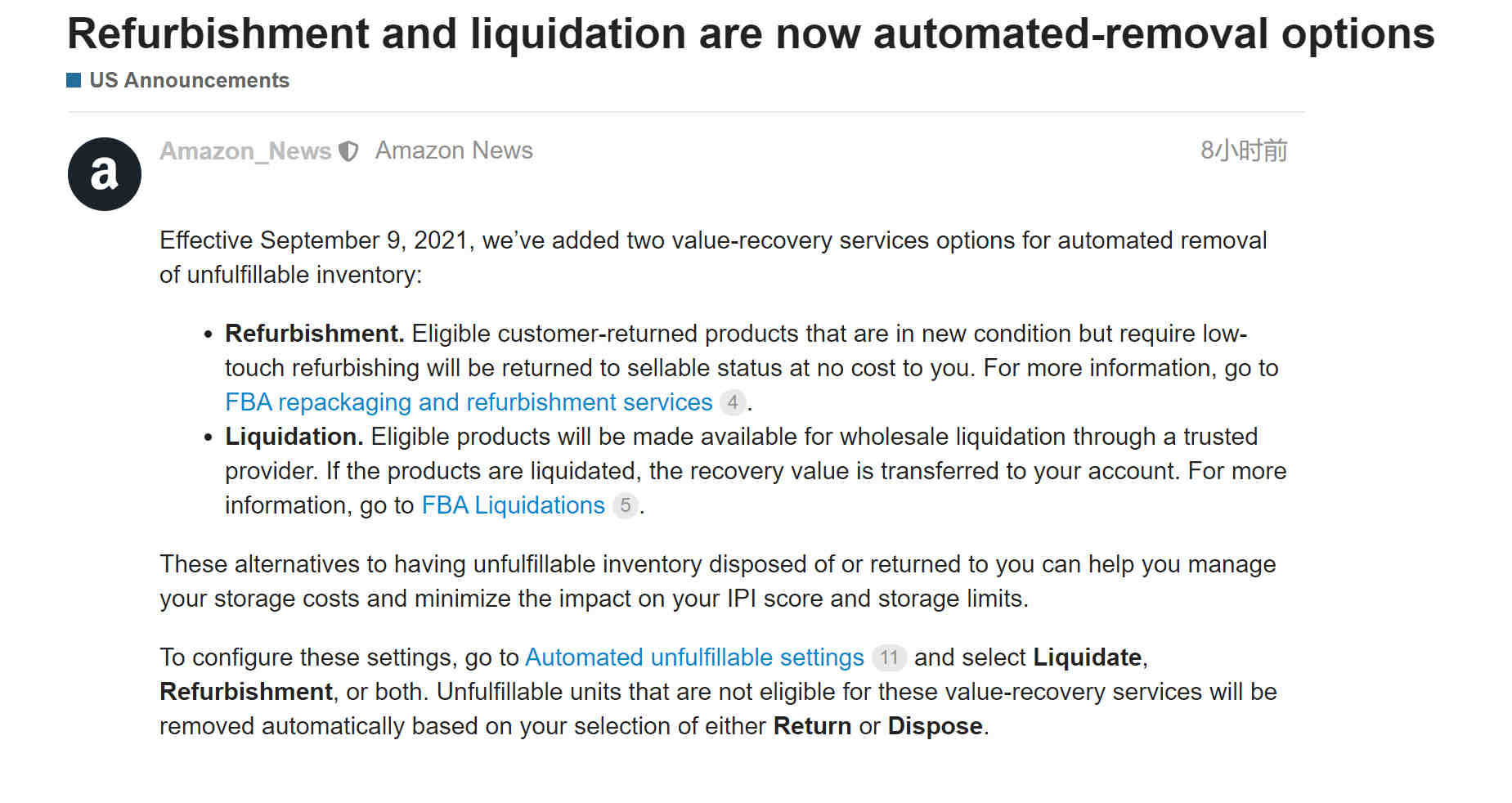Viewport: 1512px width, 803px height.
Task: Click the click-count badge showing 4
Action: coord(733,402)
